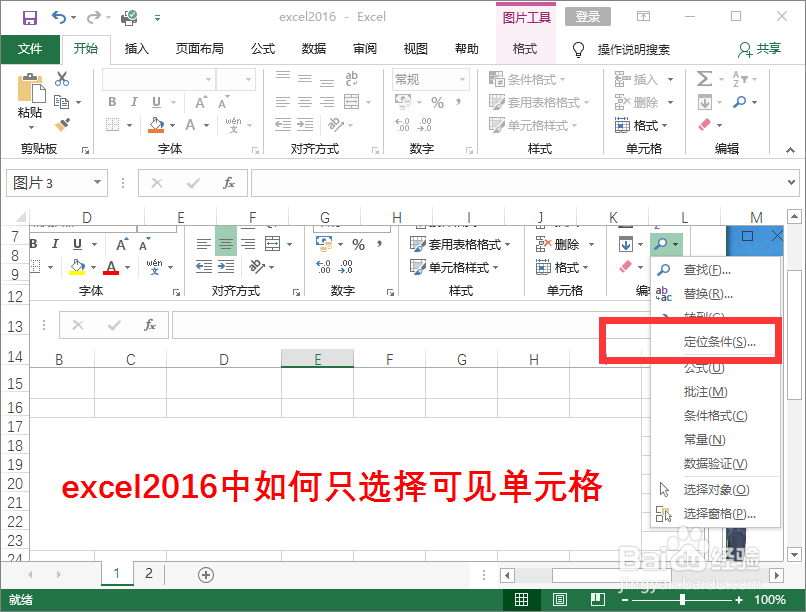
Task: Click the percent style button in top ribbon
Action: click(x=437, y=103)
